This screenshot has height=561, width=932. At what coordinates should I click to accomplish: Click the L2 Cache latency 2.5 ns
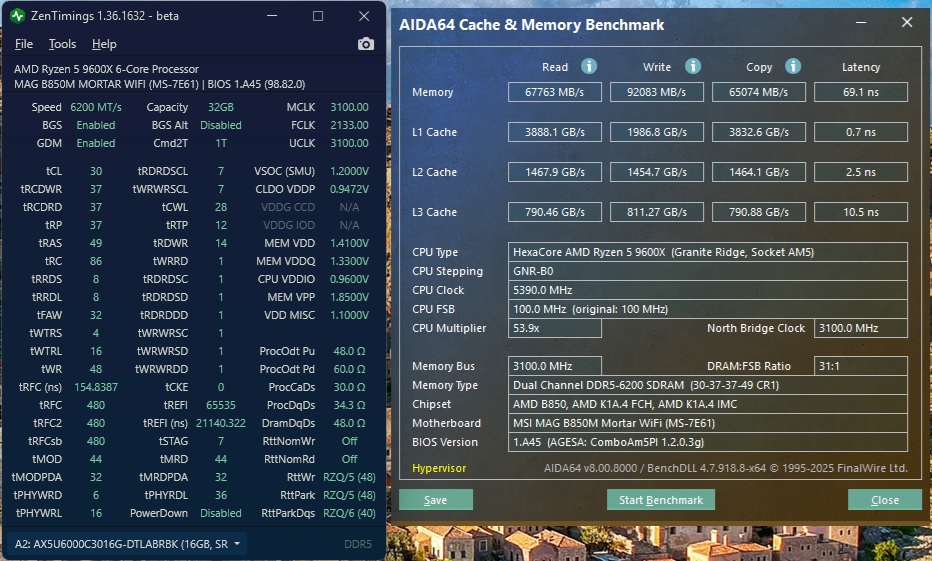861,172
